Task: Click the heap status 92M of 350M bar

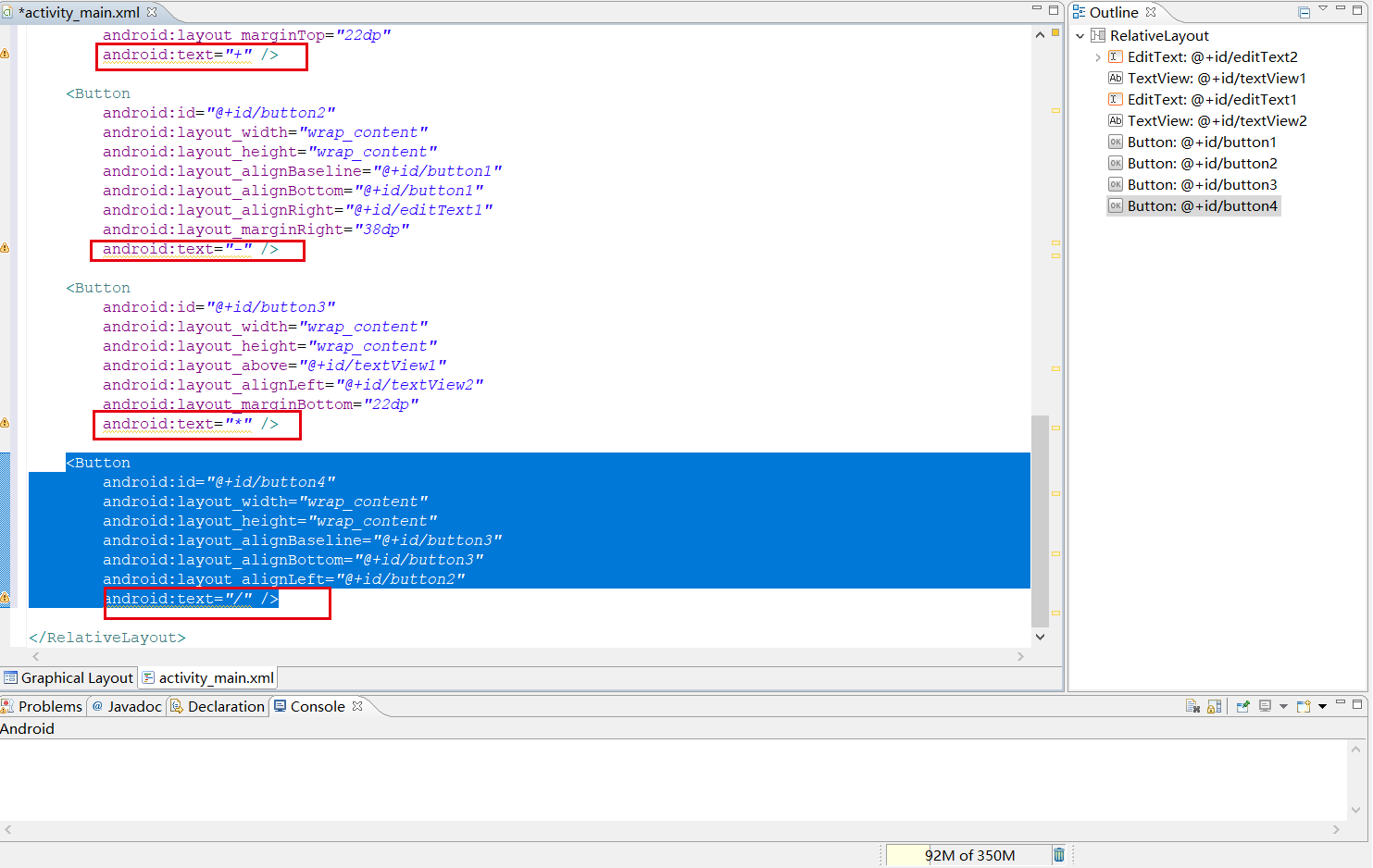Action: 968,855
